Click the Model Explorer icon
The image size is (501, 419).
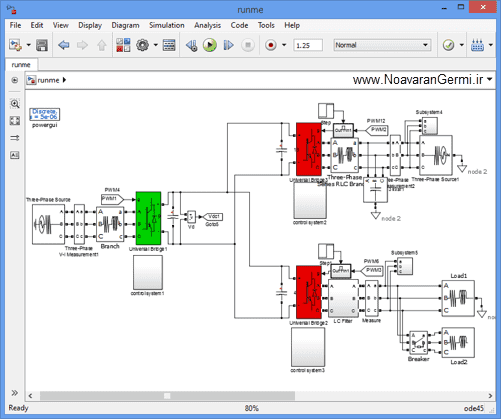point(169,45)
